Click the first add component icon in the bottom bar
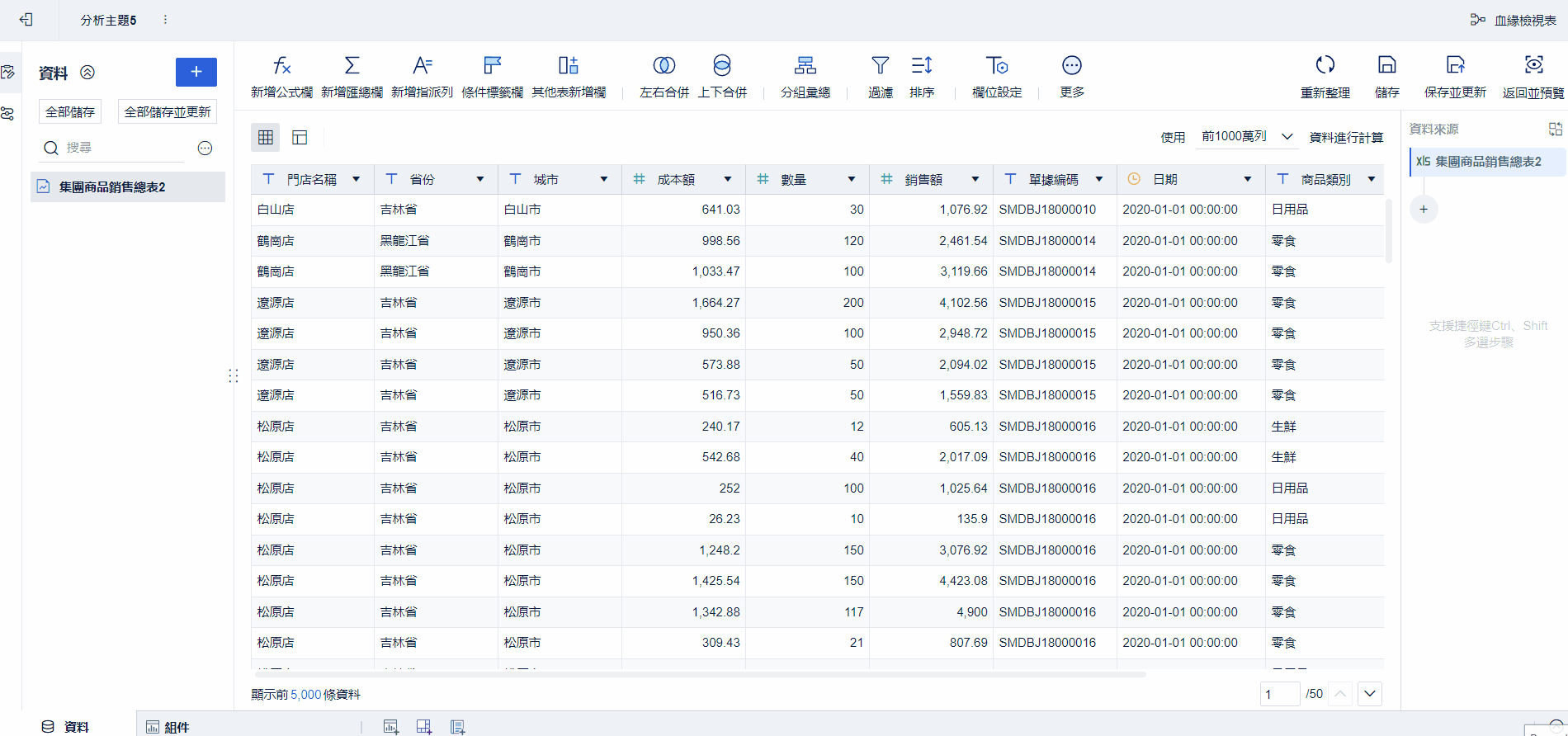 pos(391,727)
